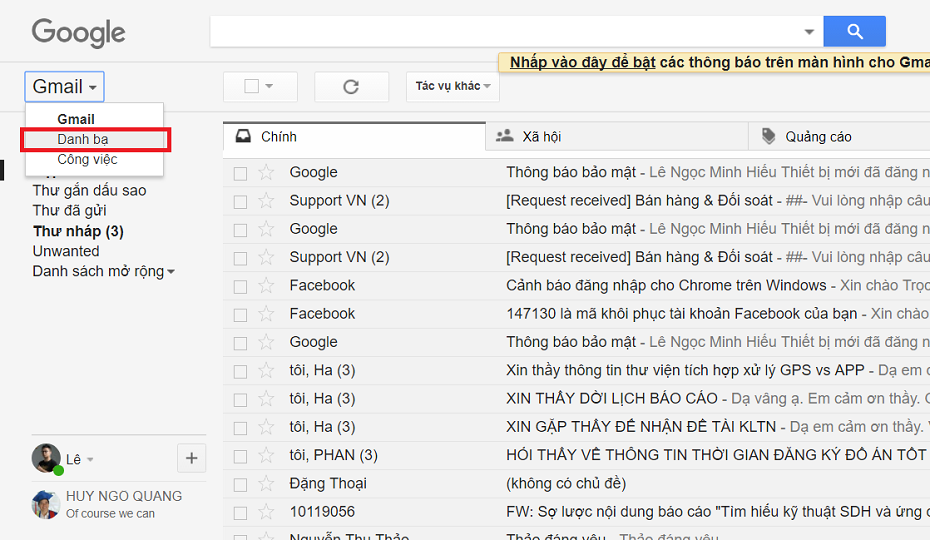Click the Google logo
The height and width of the screenshot is (540, 930).
pyautogui.click(x=78, y=33)
